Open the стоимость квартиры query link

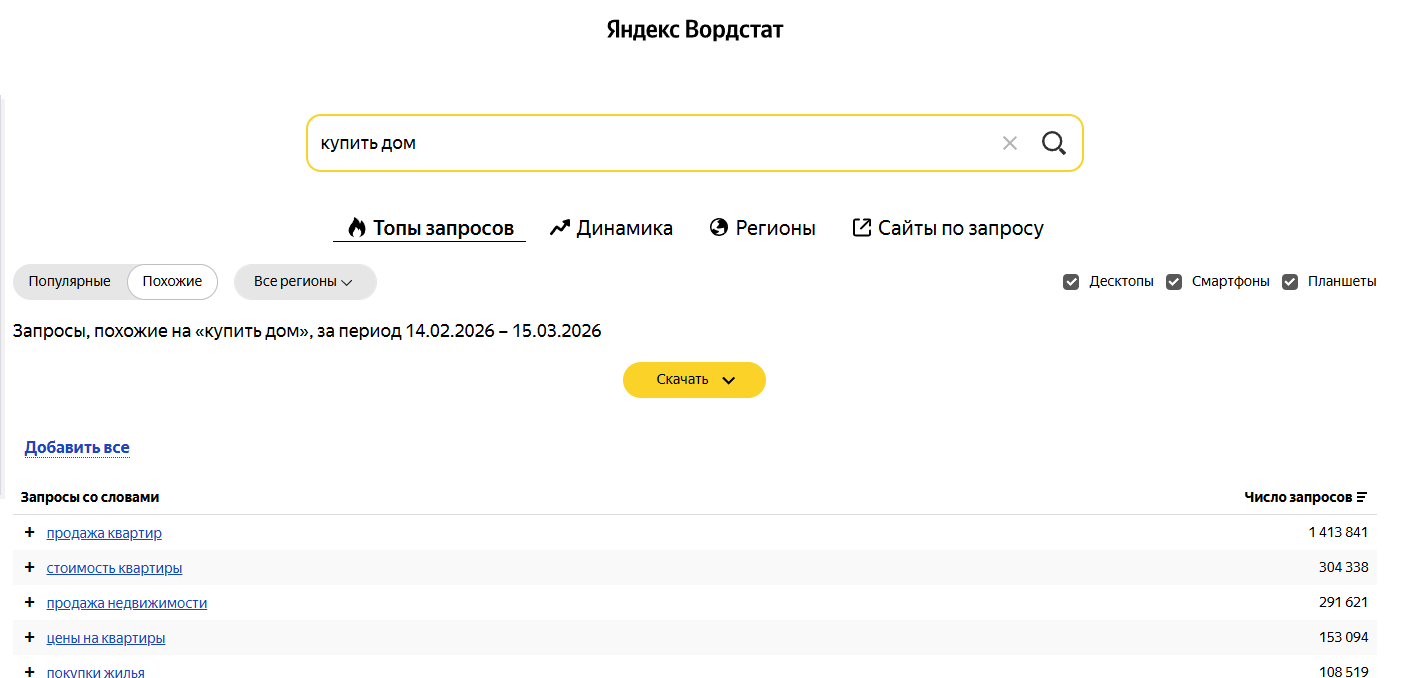(114, 568)
